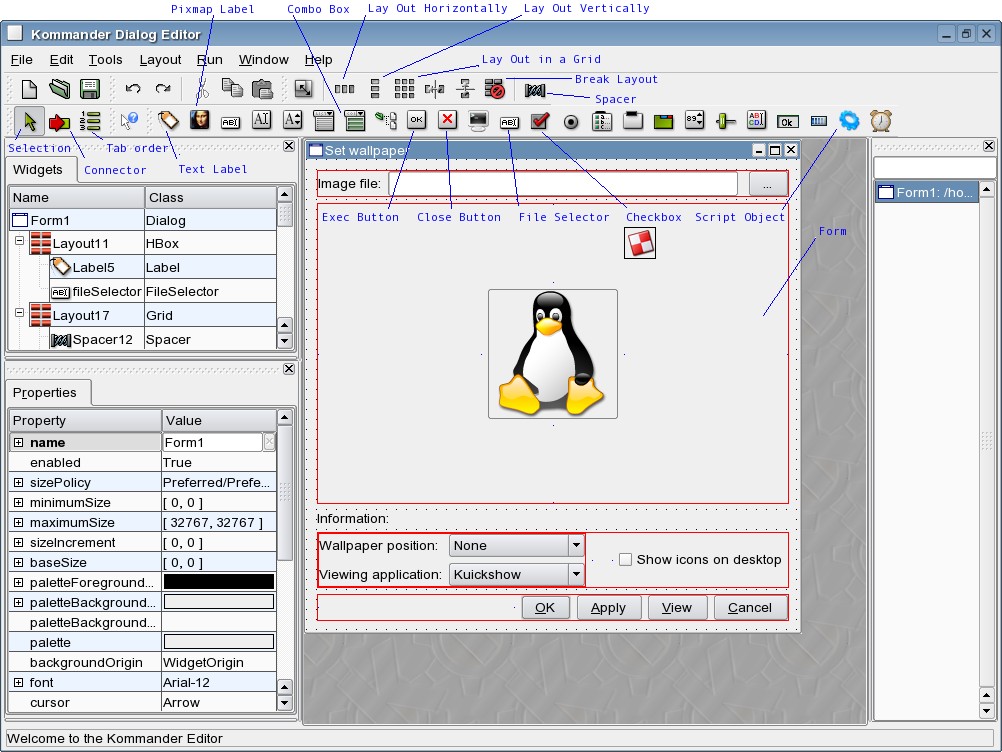Select the Checkbox widget tool
This screenshot has width=1002, height=752.
click(x=540, y=120)
